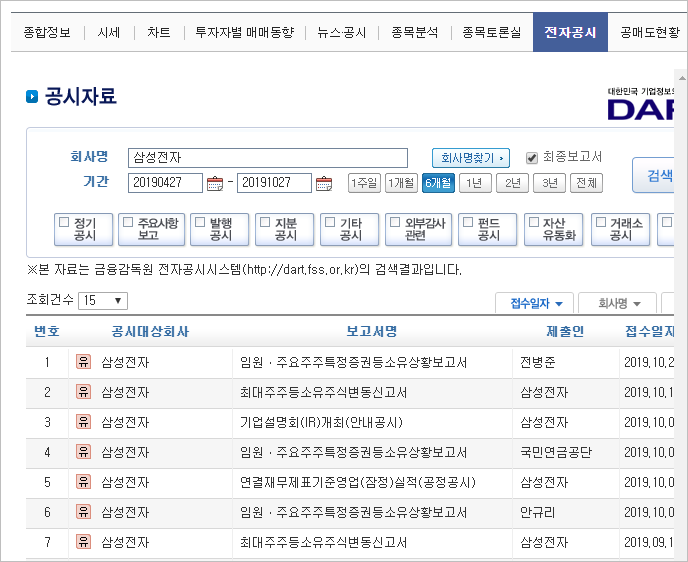Open the 투자자별 매매동향 tab
This screenshot has width=688, height=562.
244,32
